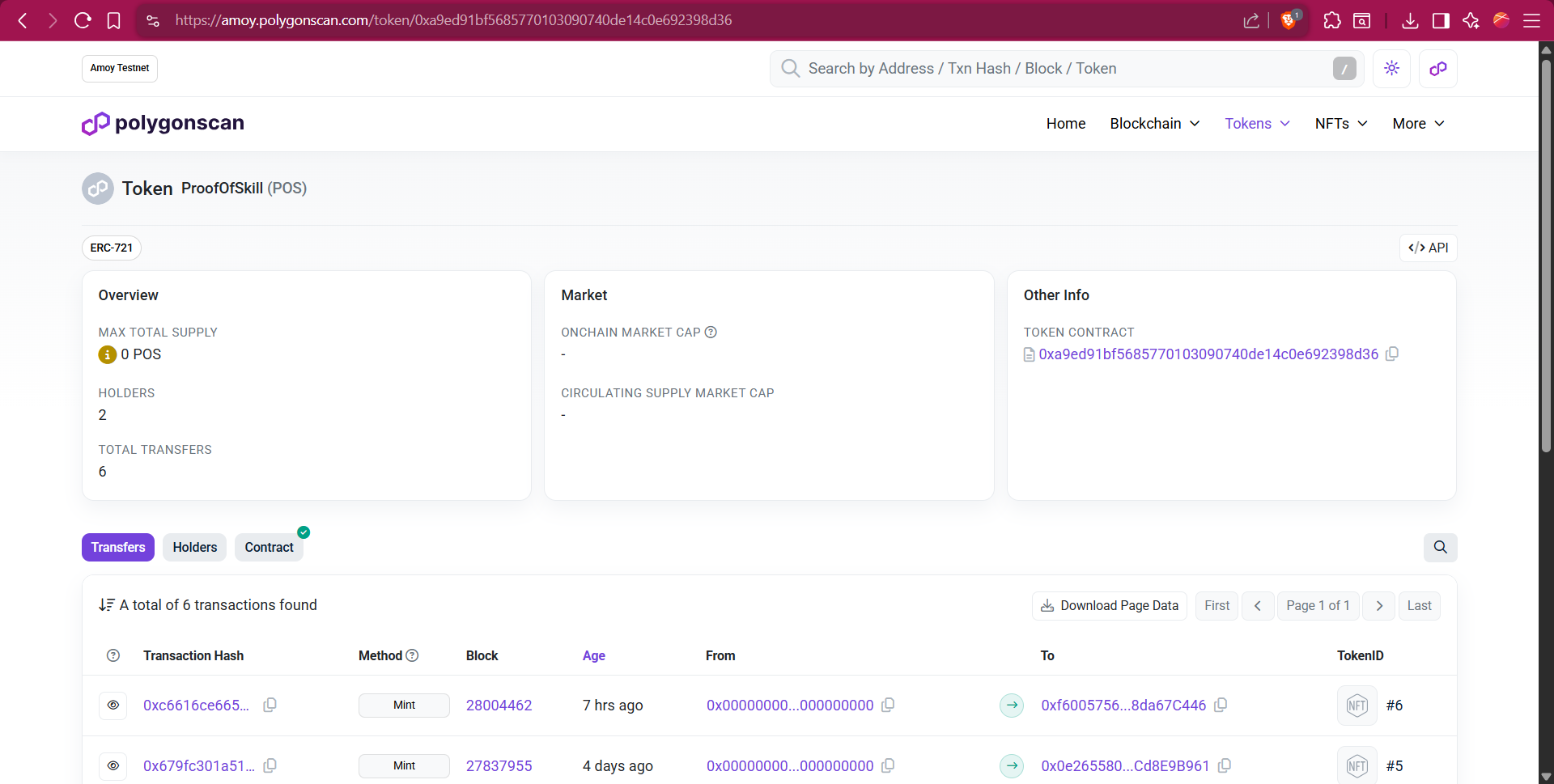The image size is (1554, 784).
Task: Click the Polygon network icon button
Action: 1438,69
